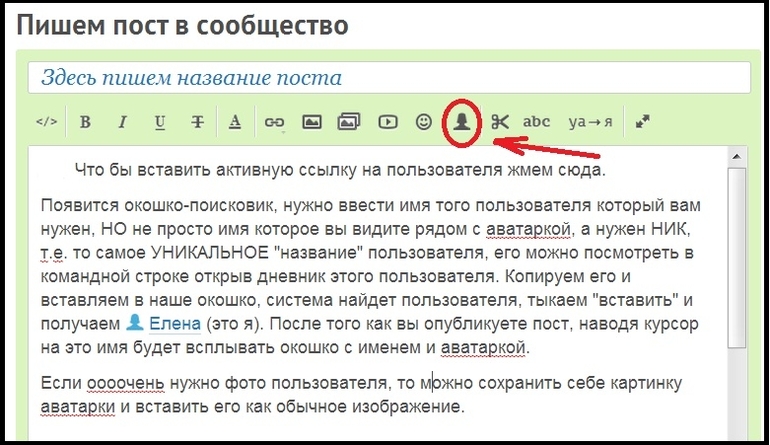
Task: Open the smiley emoticon picker
Action: (424, 121)
